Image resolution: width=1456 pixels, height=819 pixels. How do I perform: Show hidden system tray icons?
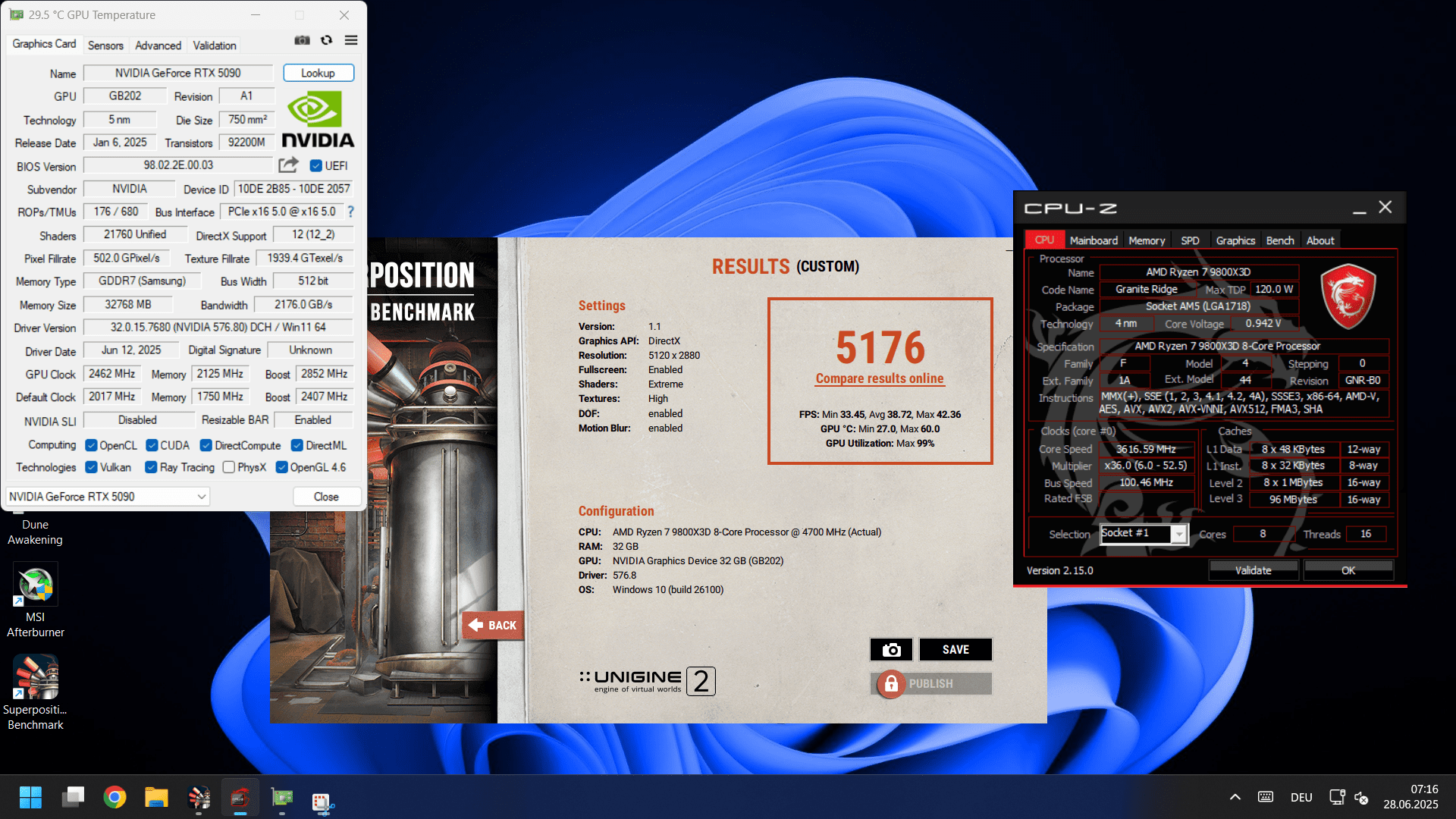(1235, 797)
